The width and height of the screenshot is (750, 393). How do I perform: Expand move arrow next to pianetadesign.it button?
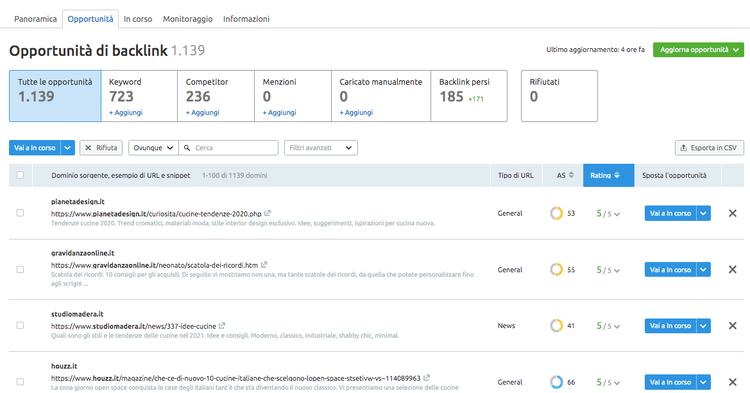pyautogui.click(x=703, y=213)
